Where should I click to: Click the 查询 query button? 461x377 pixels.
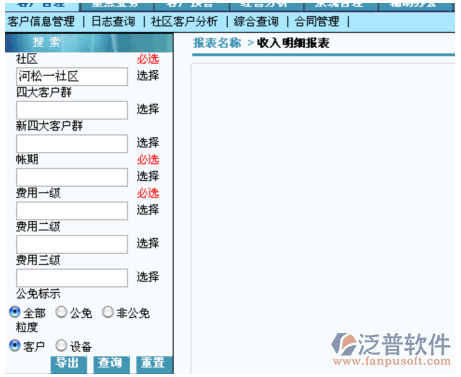click(111, 364)
